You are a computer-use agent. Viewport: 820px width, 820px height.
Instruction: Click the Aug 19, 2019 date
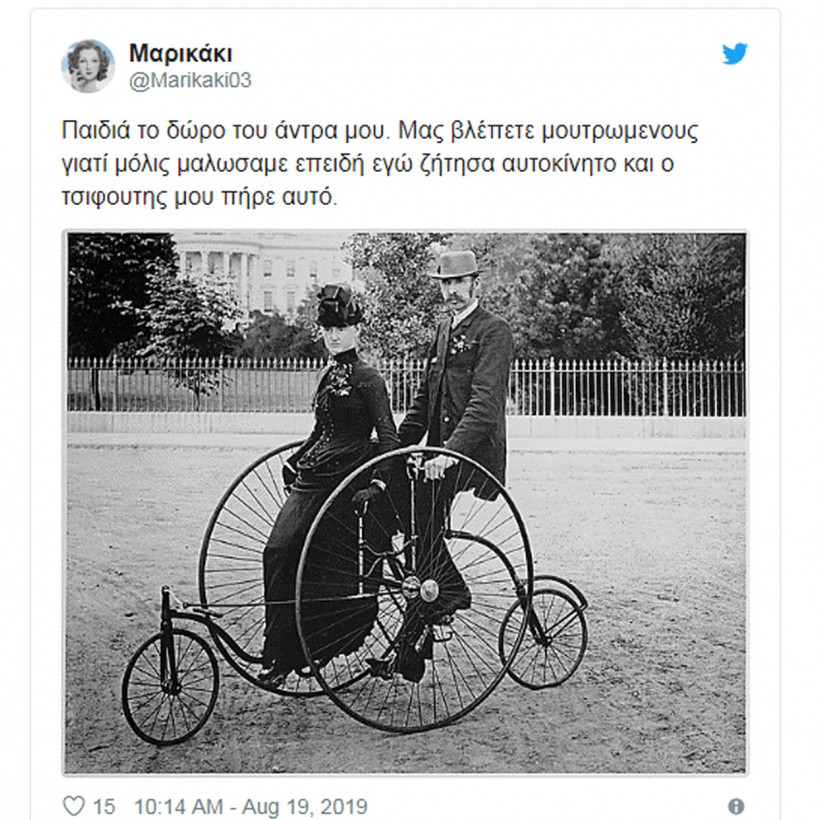(304, 806)
